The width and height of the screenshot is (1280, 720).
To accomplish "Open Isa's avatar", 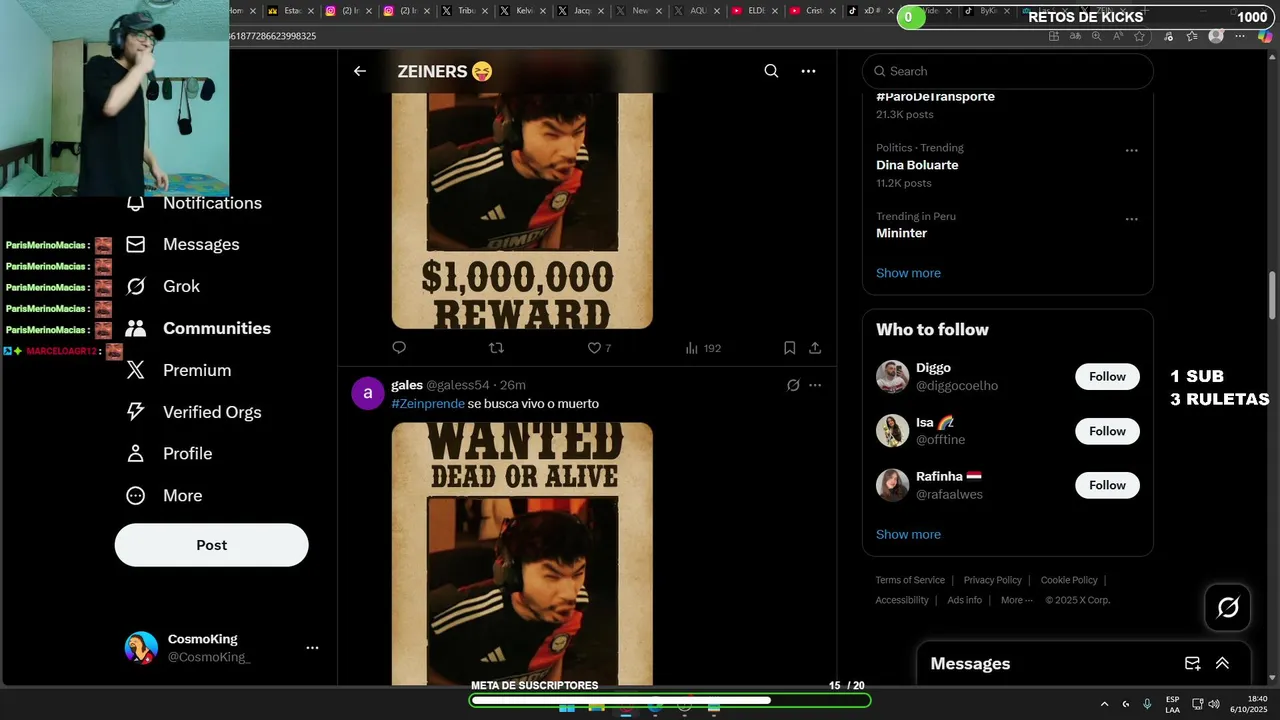I will pos(892,431).
